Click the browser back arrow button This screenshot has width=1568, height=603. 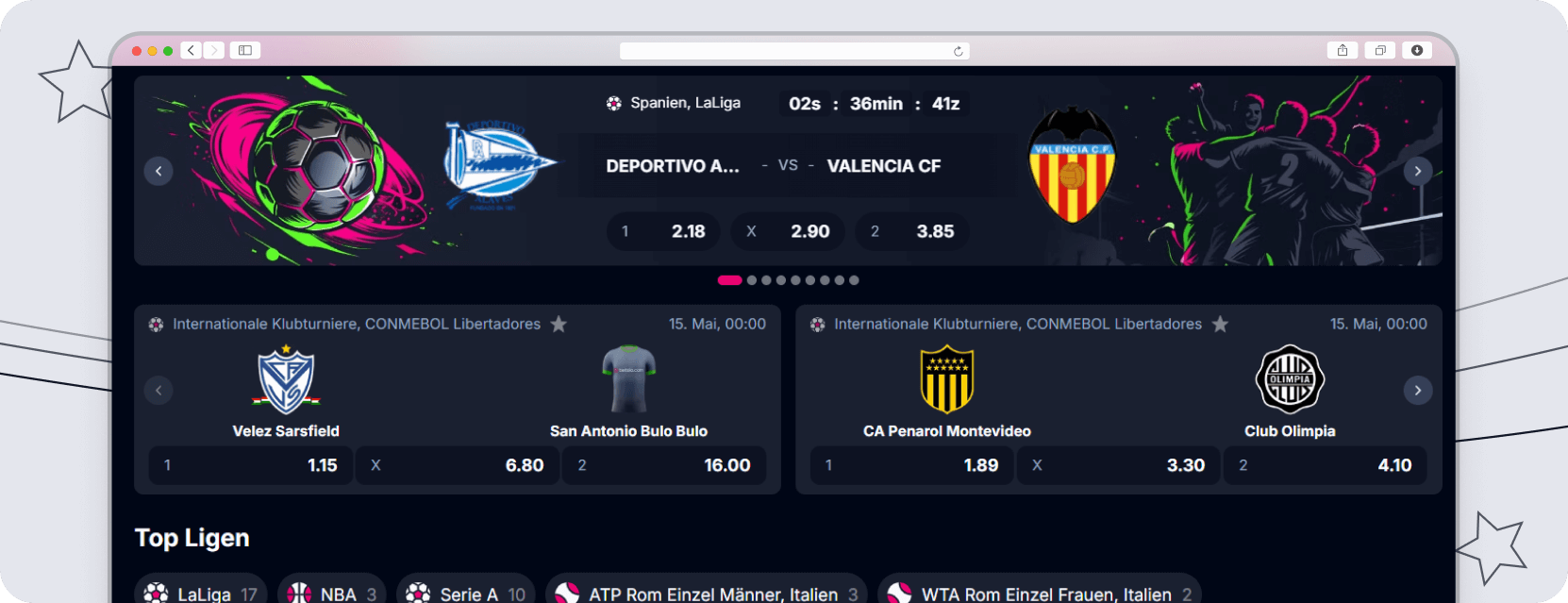pyautogui.click(x=192, y=50)
